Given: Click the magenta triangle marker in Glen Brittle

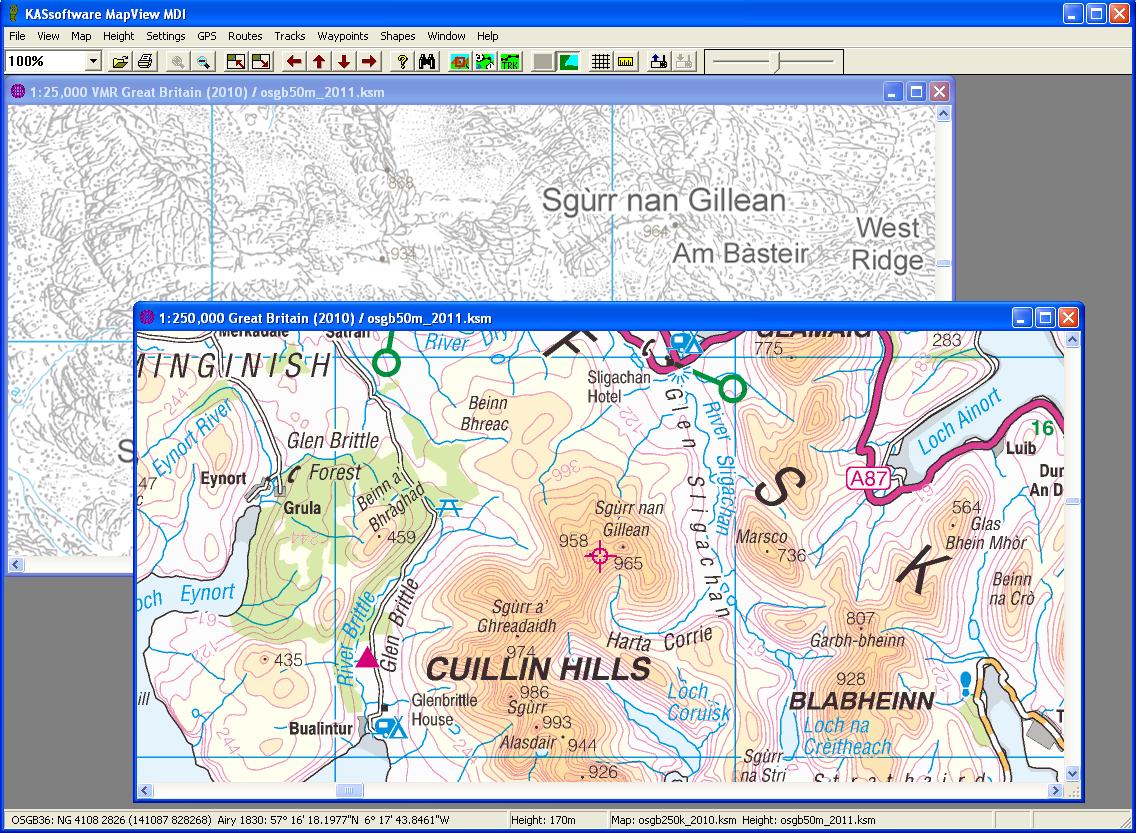Looking at the screenshot, I should pyautogui.click(x=367, y=657).
